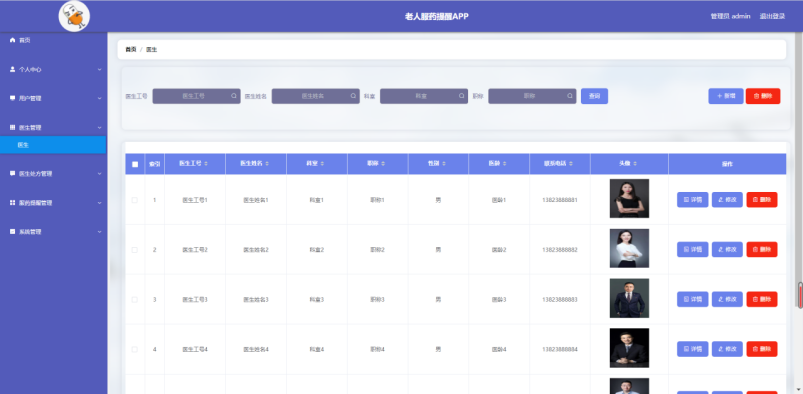Click the 服药提醒管理 grid icon
Image resolution: width=803 pixels, height=394 pixels.
[13, 203]
